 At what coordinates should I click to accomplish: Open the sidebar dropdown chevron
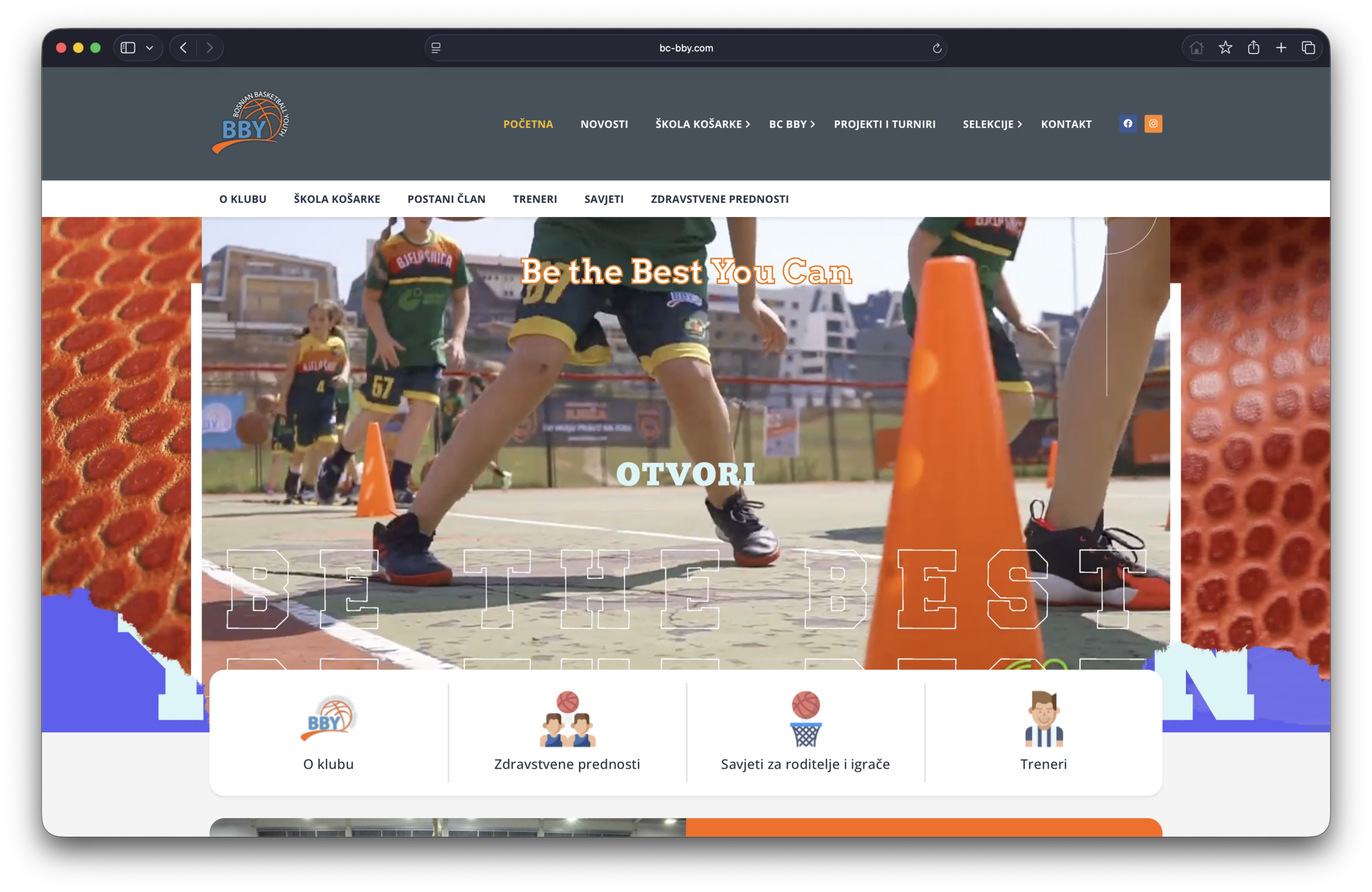click(x=150, y=48)
